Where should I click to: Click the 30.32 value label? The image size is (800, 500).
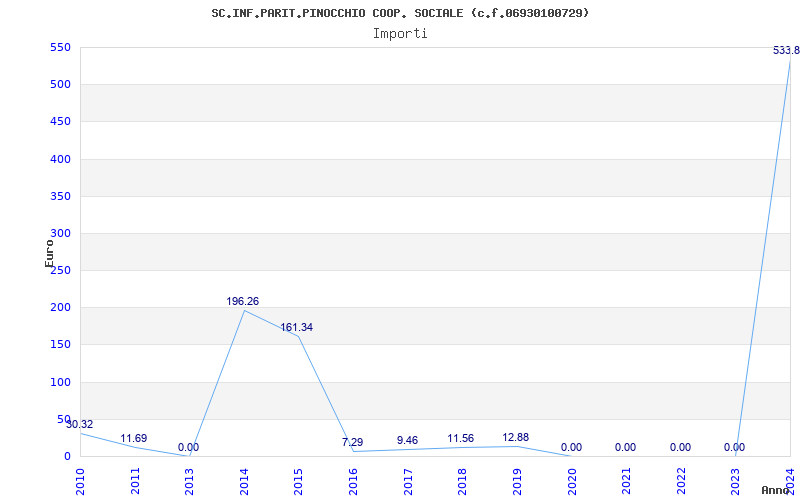point(80,424)
